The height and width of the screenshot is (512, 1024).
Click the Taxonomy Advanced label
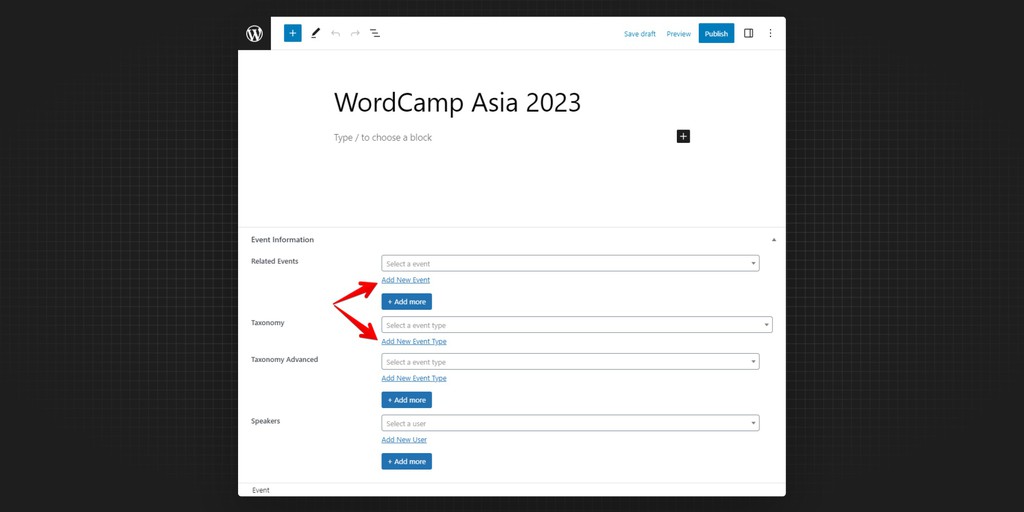pyautogui.click(x=284, y=360)
